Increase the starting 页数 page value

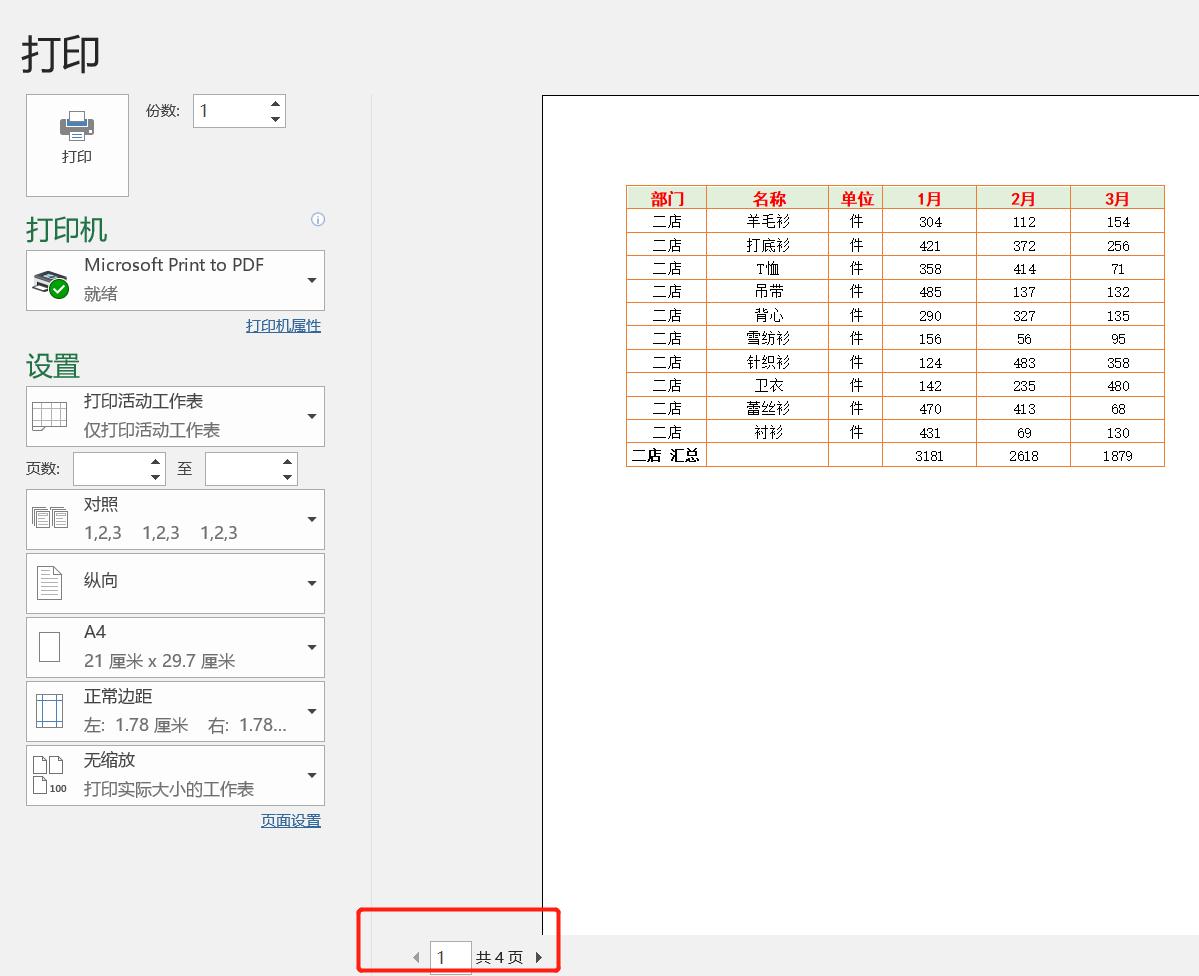[x=156, y=462]
